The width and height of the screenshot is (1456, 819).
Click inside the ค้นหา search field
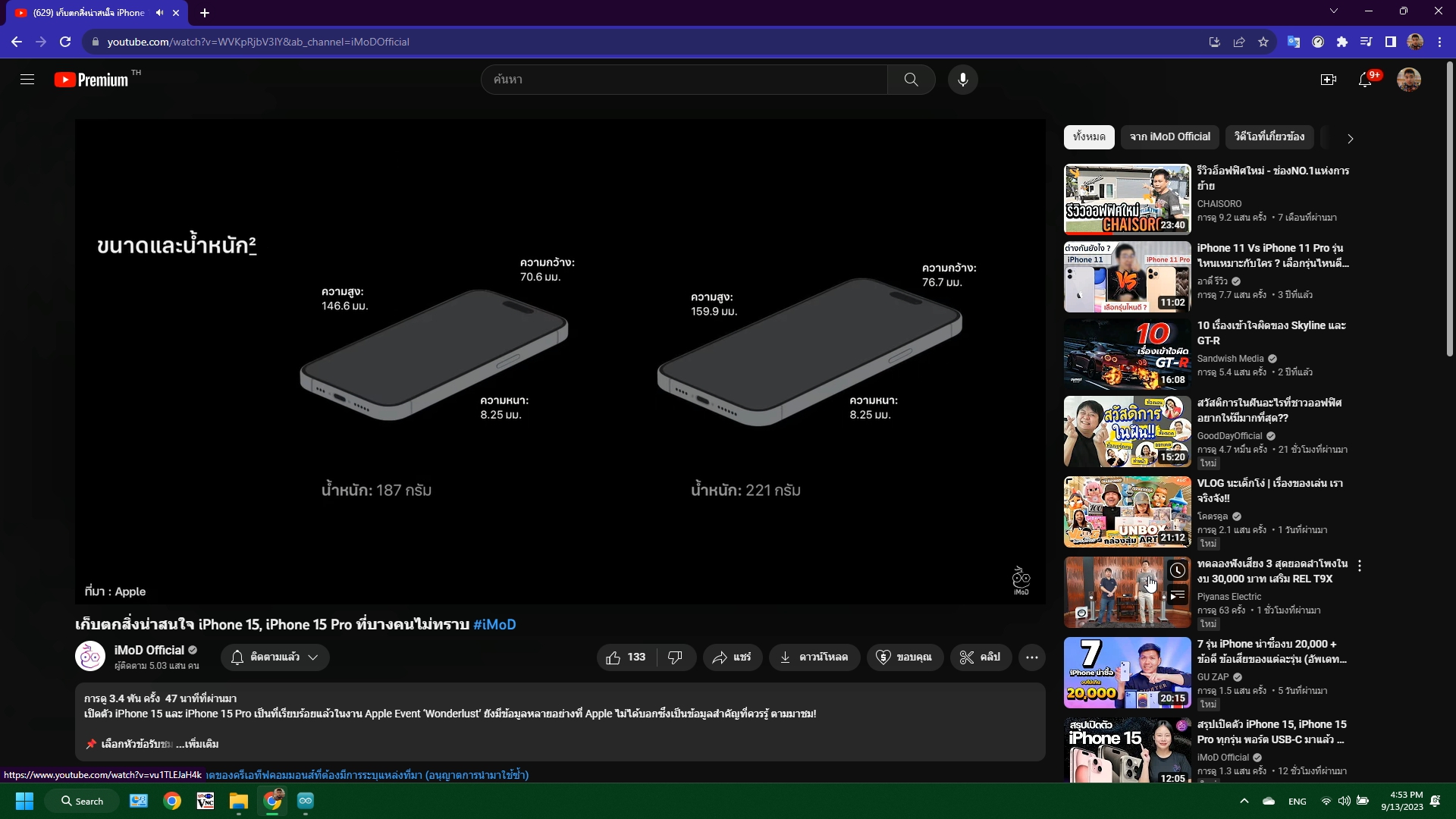click(x=684, y=80)
